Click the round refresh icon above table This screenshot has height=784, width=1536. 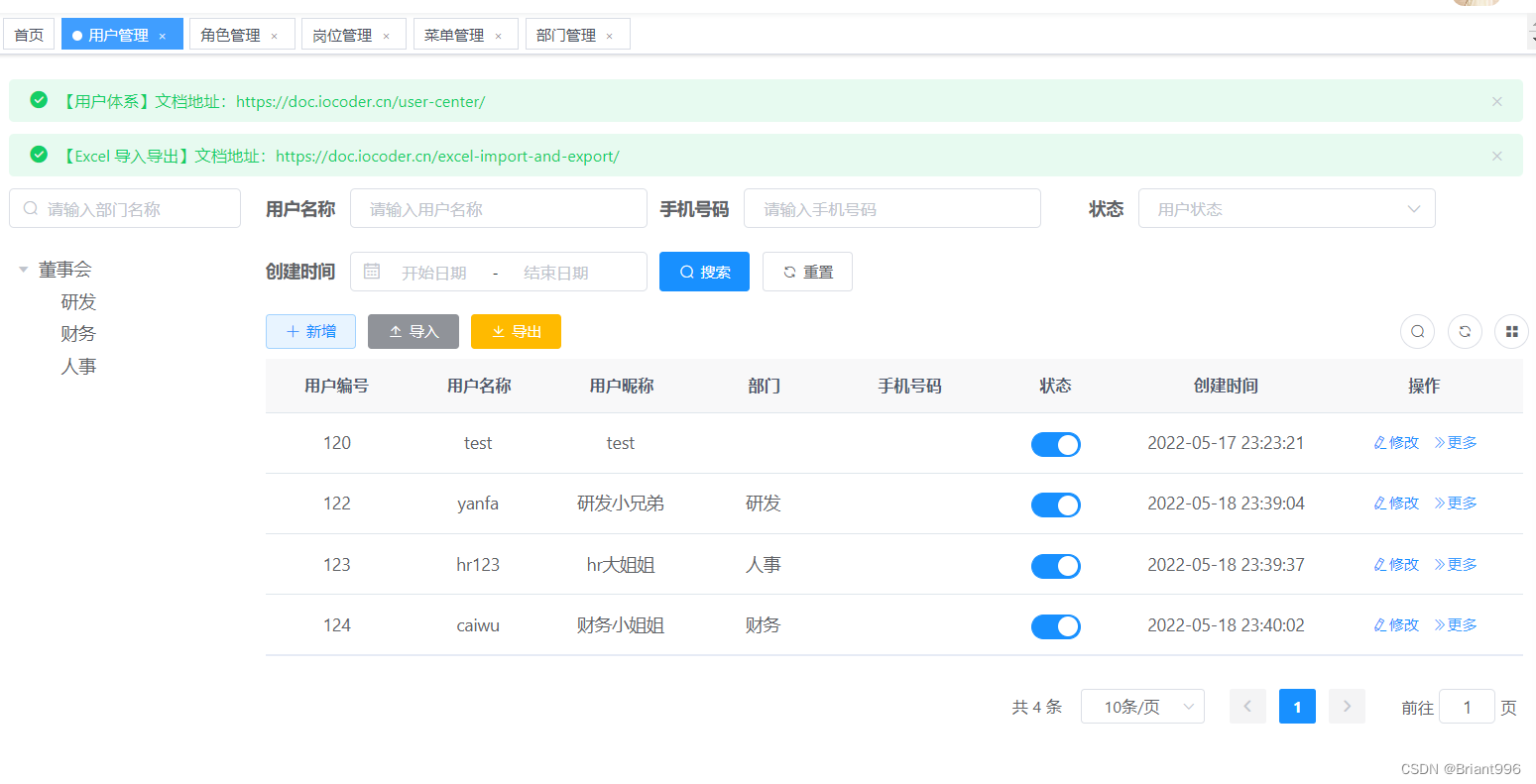point(1465,331)
